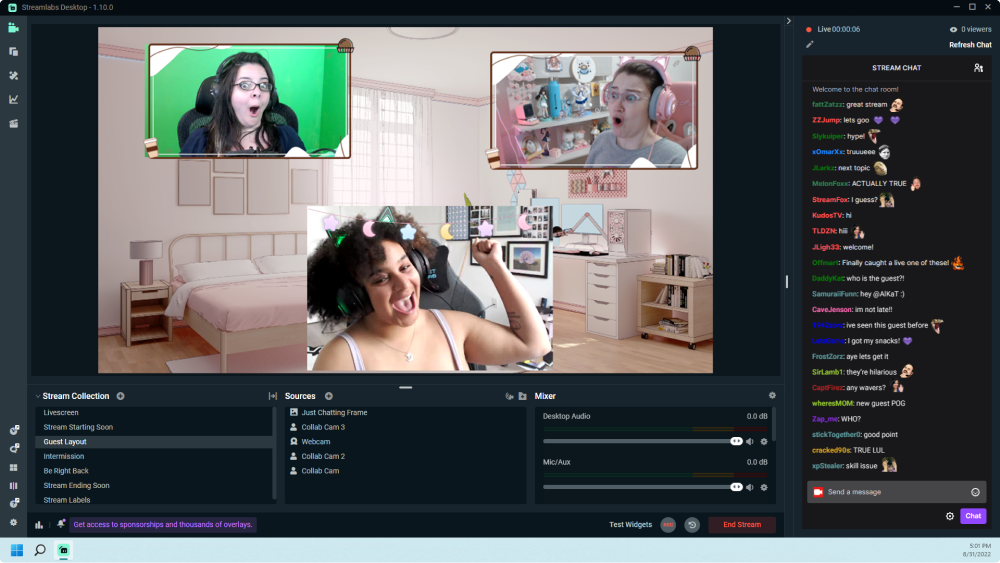This screenshot has width=1000, height=563.
Task: Click Streamlabs icon in the taskbar
Action: (64, 550)
